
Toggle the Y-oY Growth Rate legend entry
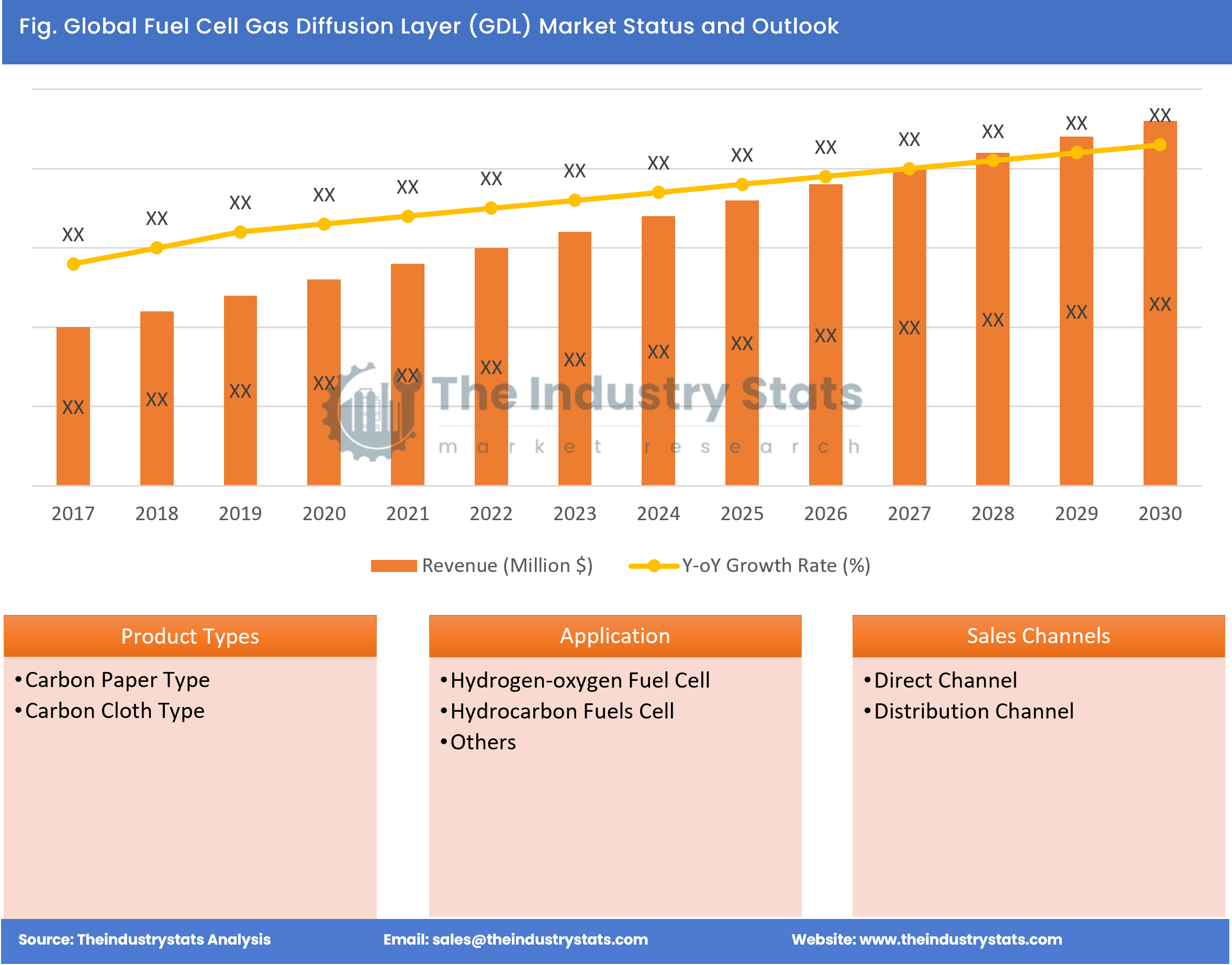[777, 565]
